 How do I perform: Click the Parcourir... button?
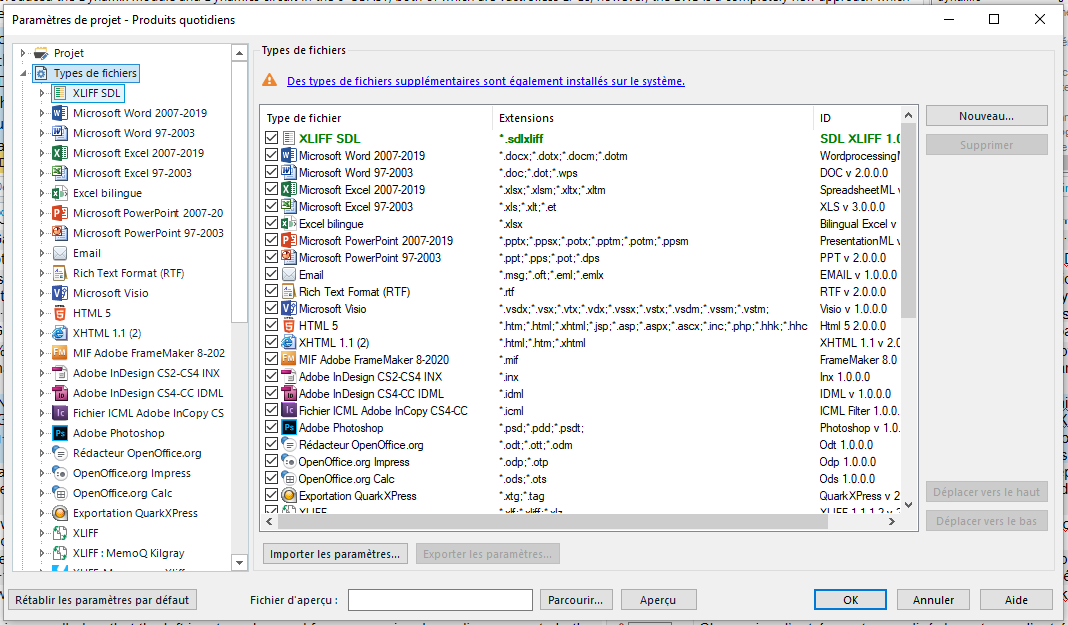click(x=576, y=600)
